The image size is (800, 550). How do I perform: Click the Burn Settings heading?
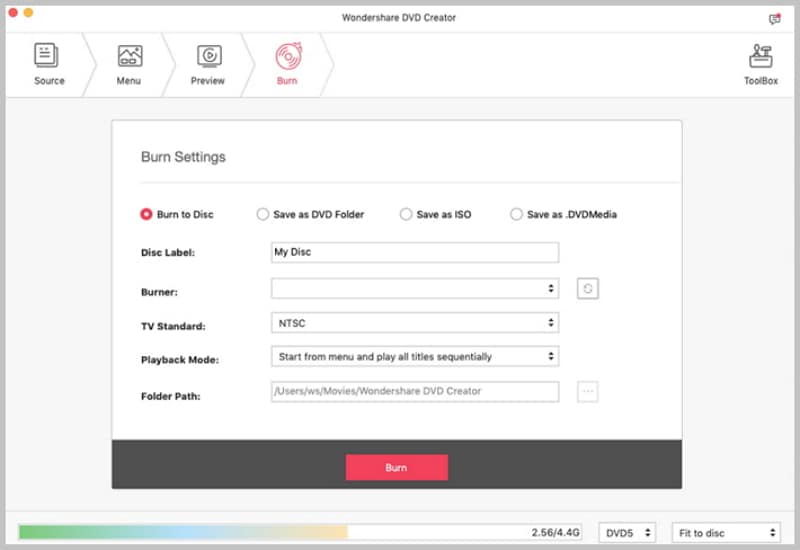[183, 157]
